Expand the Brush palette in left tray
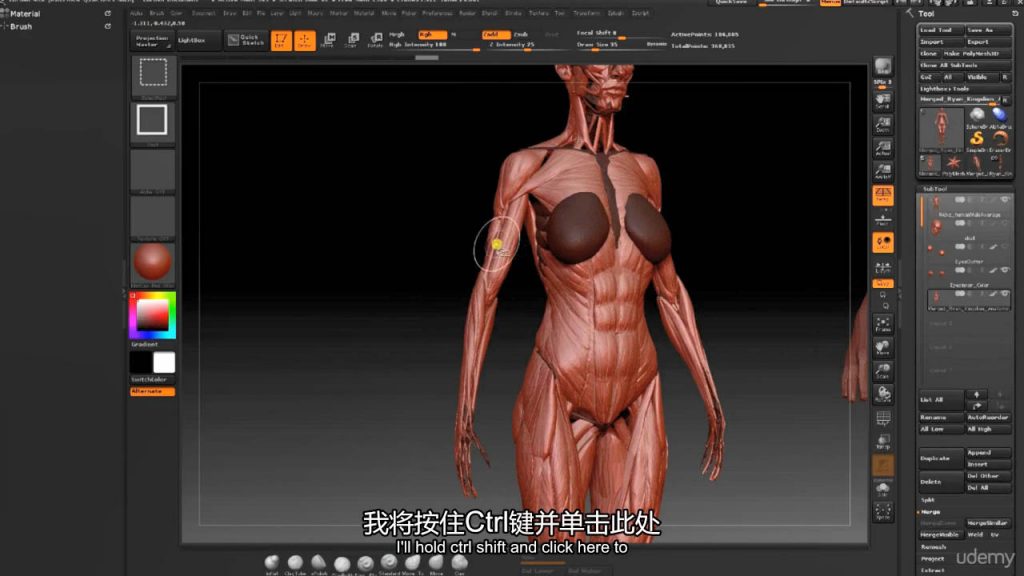Image resolution: width=1024 pixels, height=576 pixels. pos(21,27)
